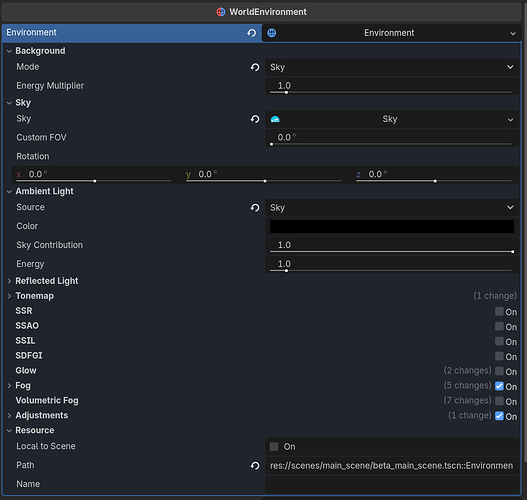Reset Ambient Light Source with revert icon
Viewport: 527px width, 500px height.
tap(255, 208)
